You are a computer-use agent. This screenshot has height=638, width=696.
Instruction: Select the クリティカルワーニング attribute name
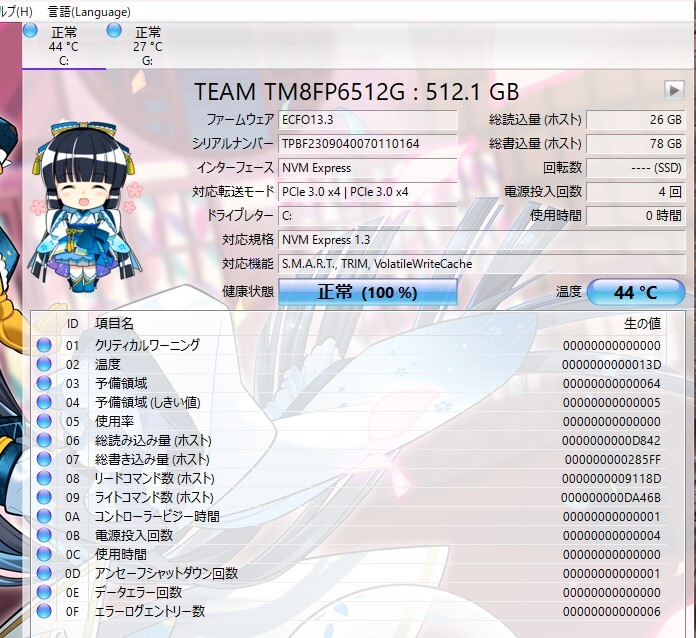147,345
